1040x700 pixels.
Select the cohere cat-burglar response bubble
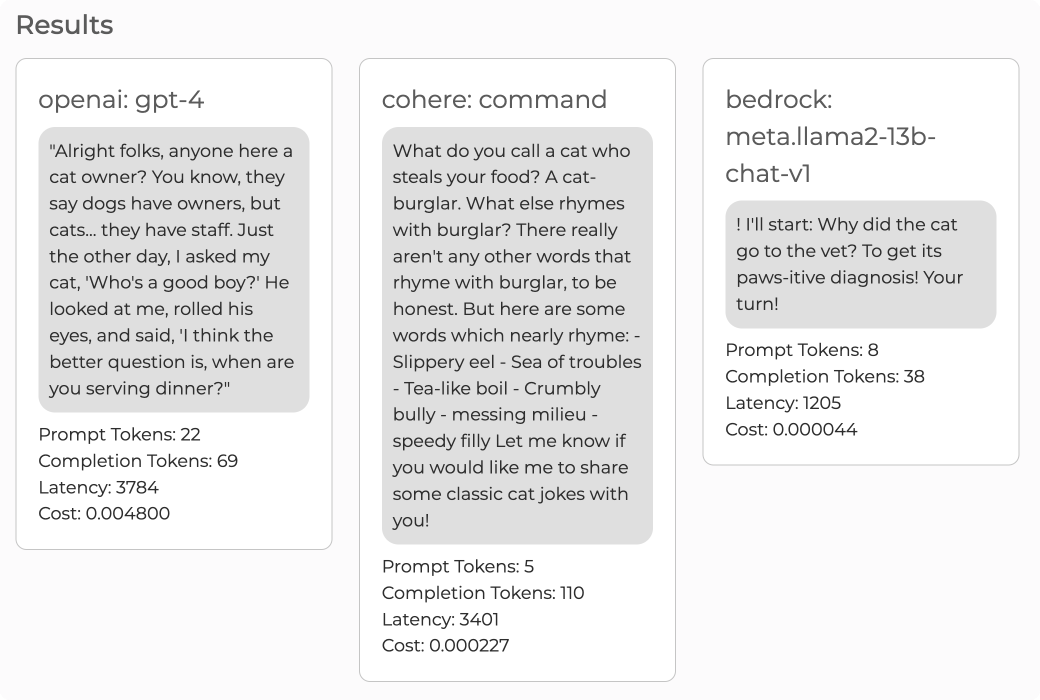point(517,335)
